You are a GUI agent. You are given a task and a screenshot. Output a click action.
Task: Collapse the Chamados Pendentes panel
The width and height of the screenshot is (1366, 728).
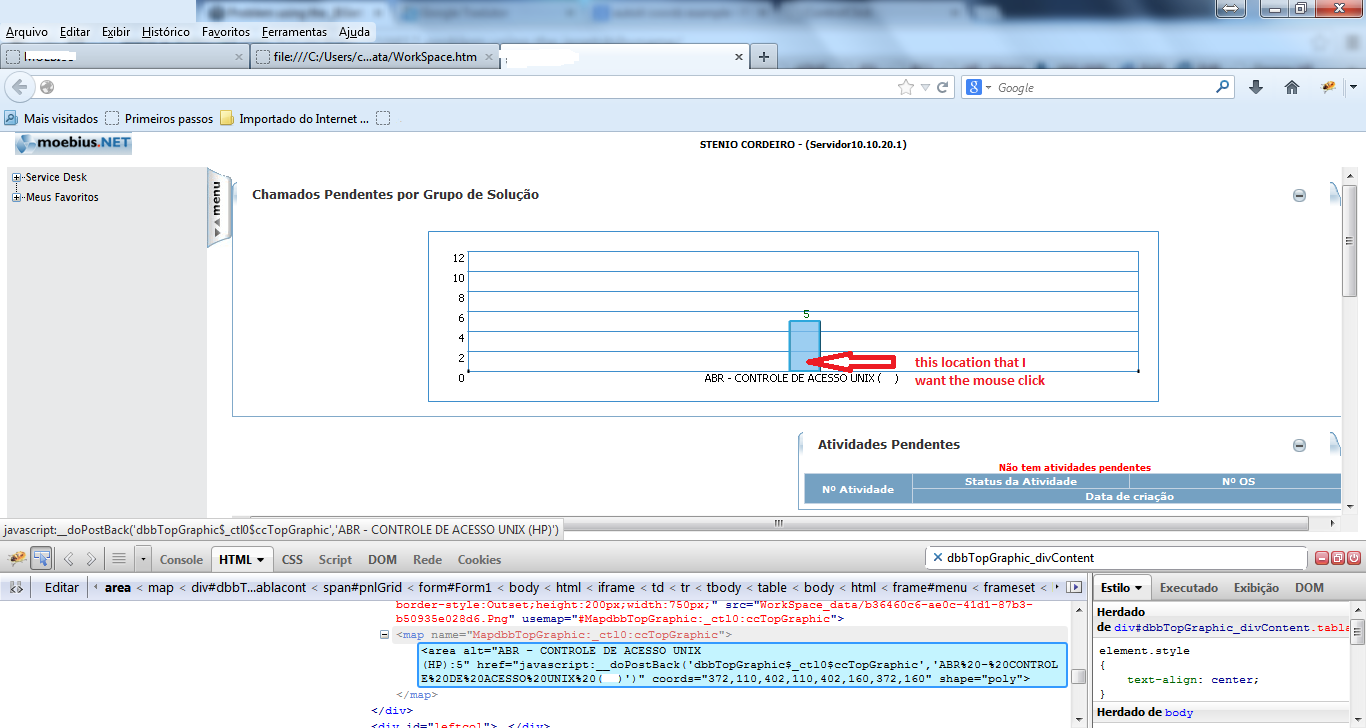tap(1299, 196)
